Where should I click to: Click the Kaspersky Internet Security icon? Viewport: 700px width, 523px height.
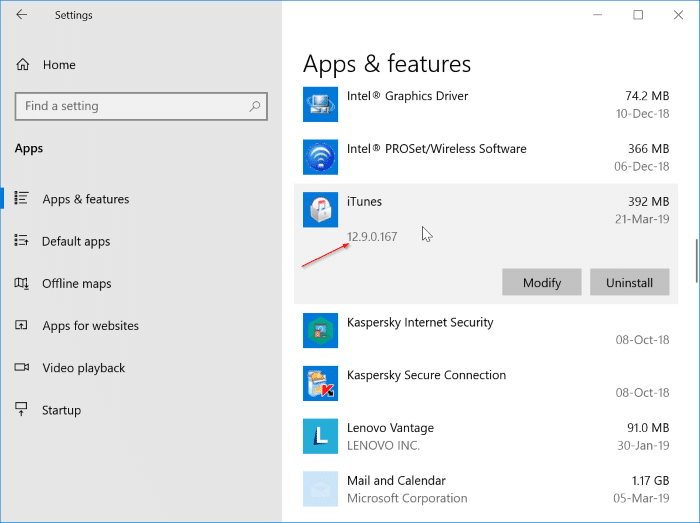320,330
